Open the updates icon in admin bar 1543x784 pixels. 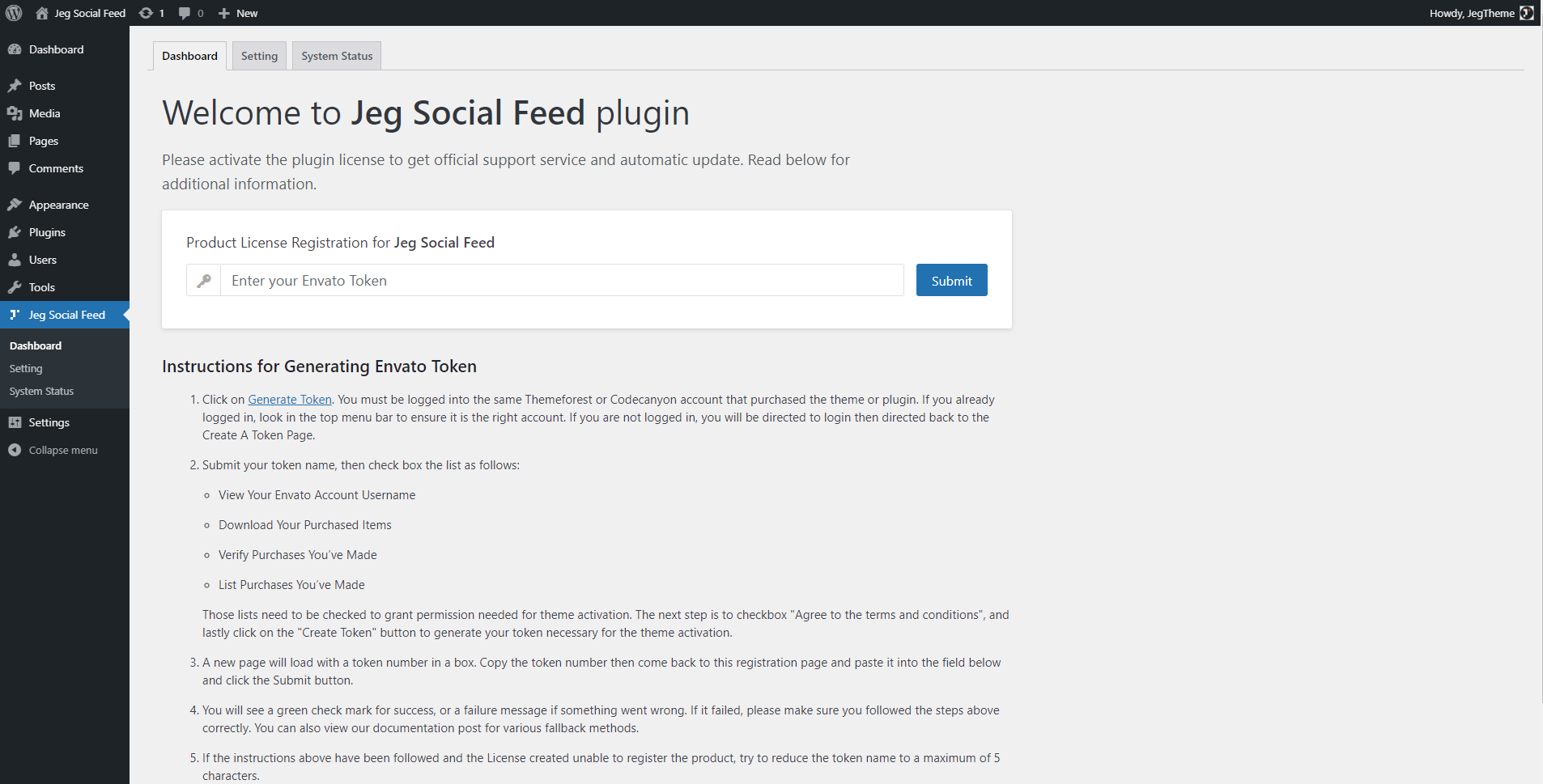point(147,13)
